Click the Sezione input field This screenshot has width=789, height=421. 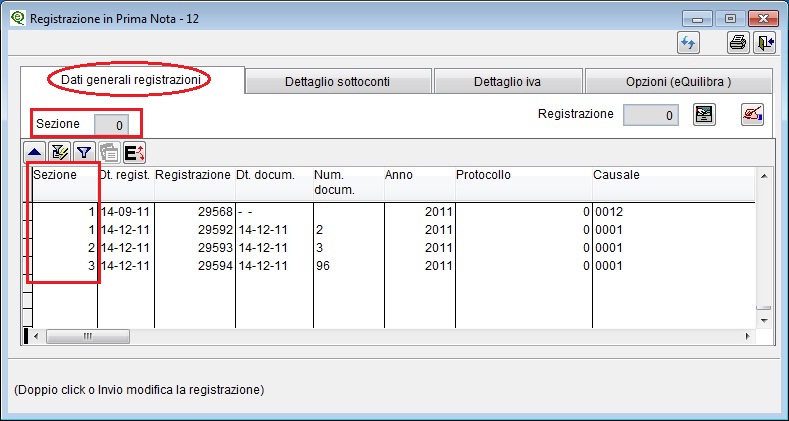tap(111, 125)
